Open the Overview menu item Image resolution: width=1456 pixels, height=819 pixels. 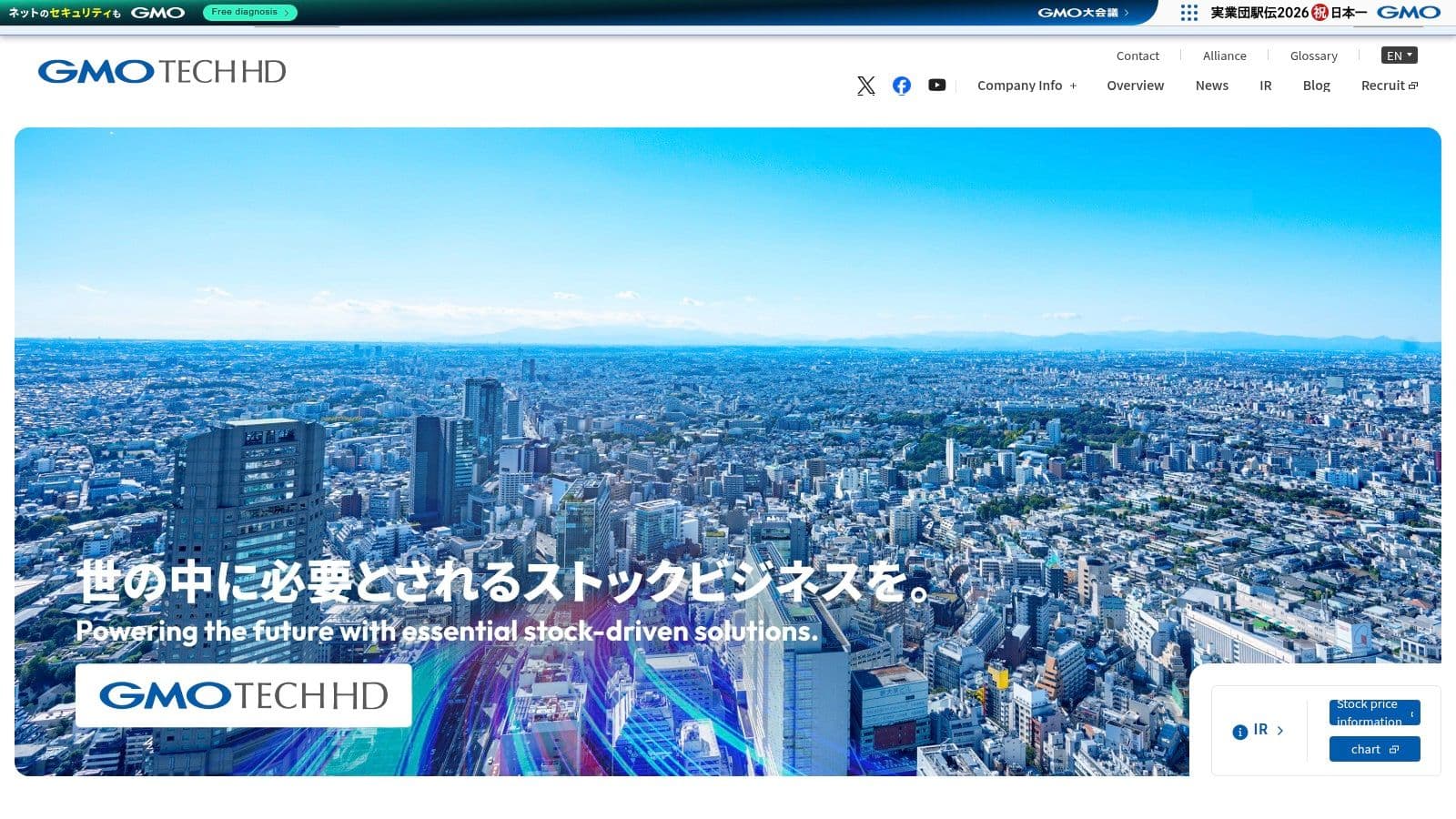click(x=1135, y=86)
